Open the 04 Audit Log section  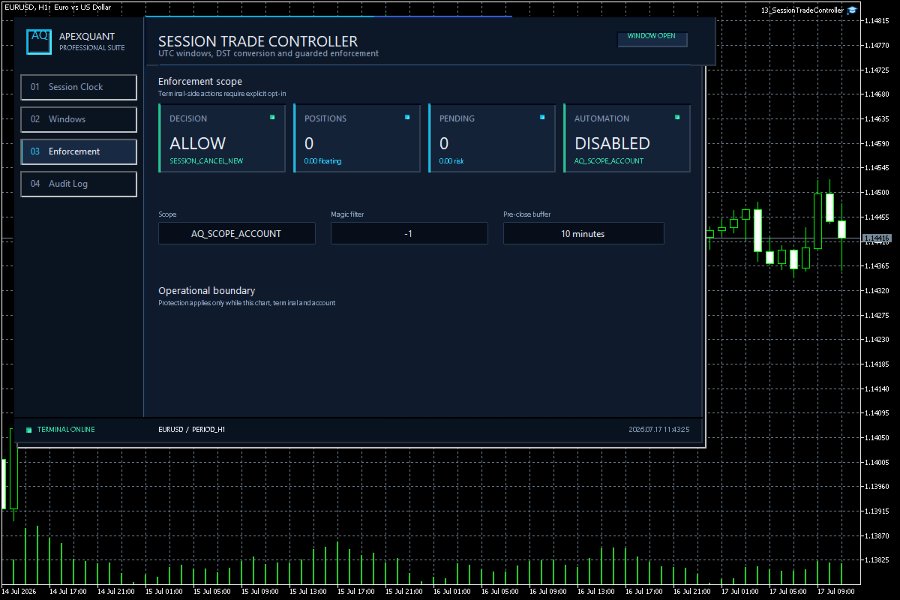[x=79, y=184]
